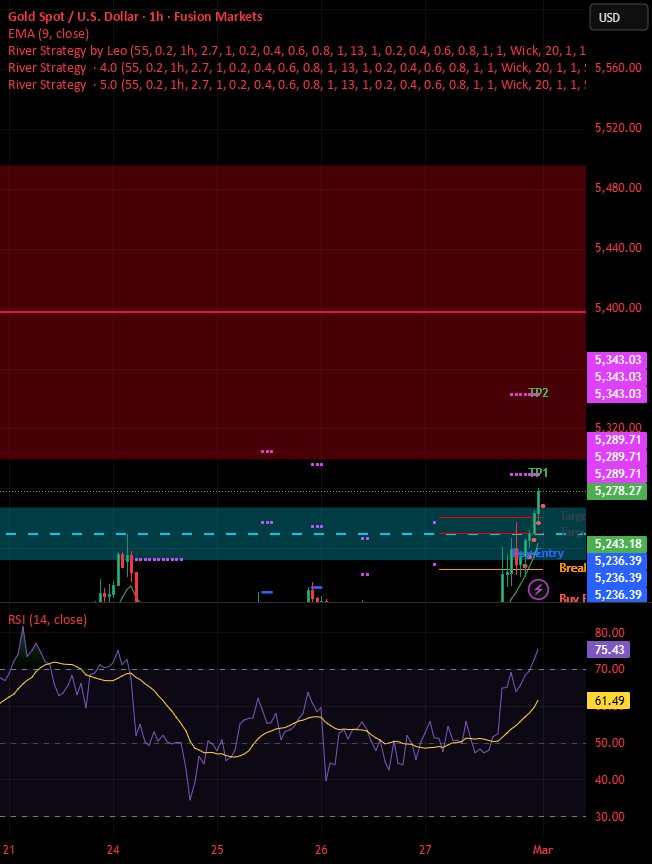The image size is (652, 864).
Task: Click the green 5,243.18 price tag
Action: tap(617, 544)
